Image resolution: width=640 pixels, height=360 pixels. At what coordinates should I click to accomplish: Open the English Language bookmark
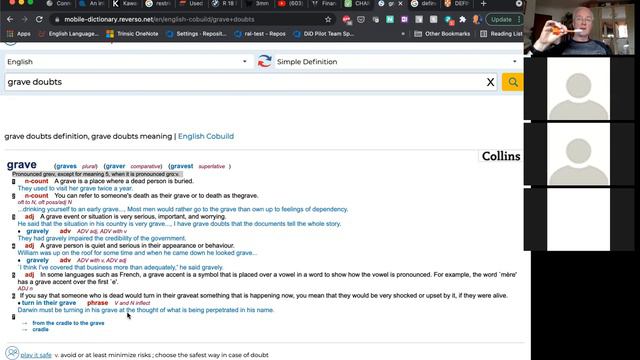(69, 34)
